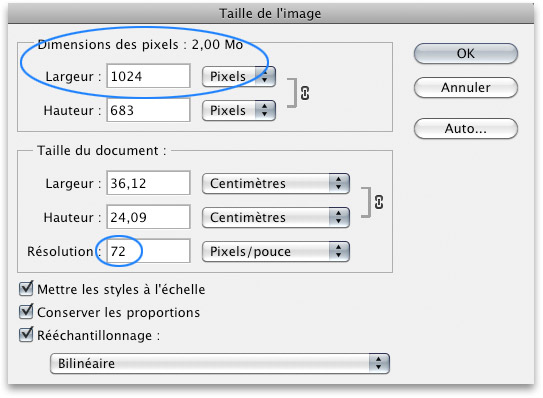
Task: Click the document size chain link icon
Action: 379,202
